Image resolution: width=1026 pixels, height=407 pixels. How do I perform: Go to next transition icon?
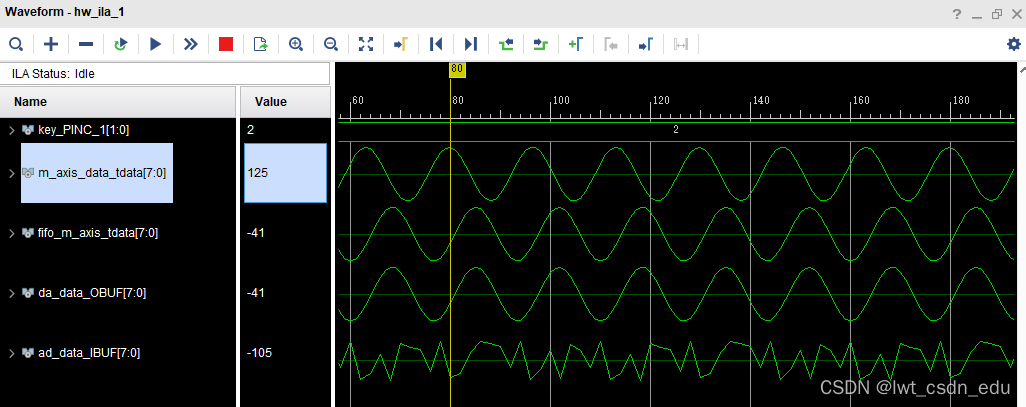[x=540, y=44]
